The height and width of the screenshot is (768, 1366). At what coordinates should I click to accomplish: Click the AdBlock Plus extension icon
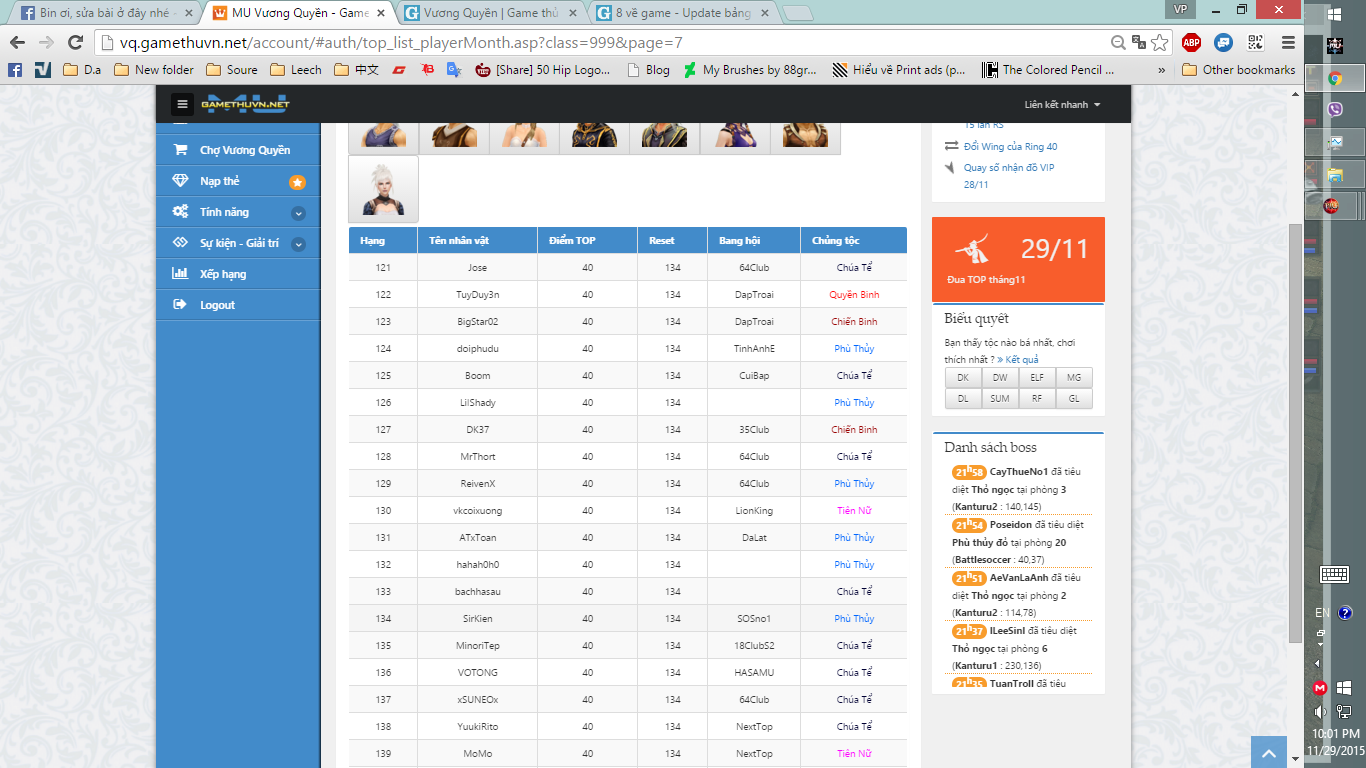1191,42
